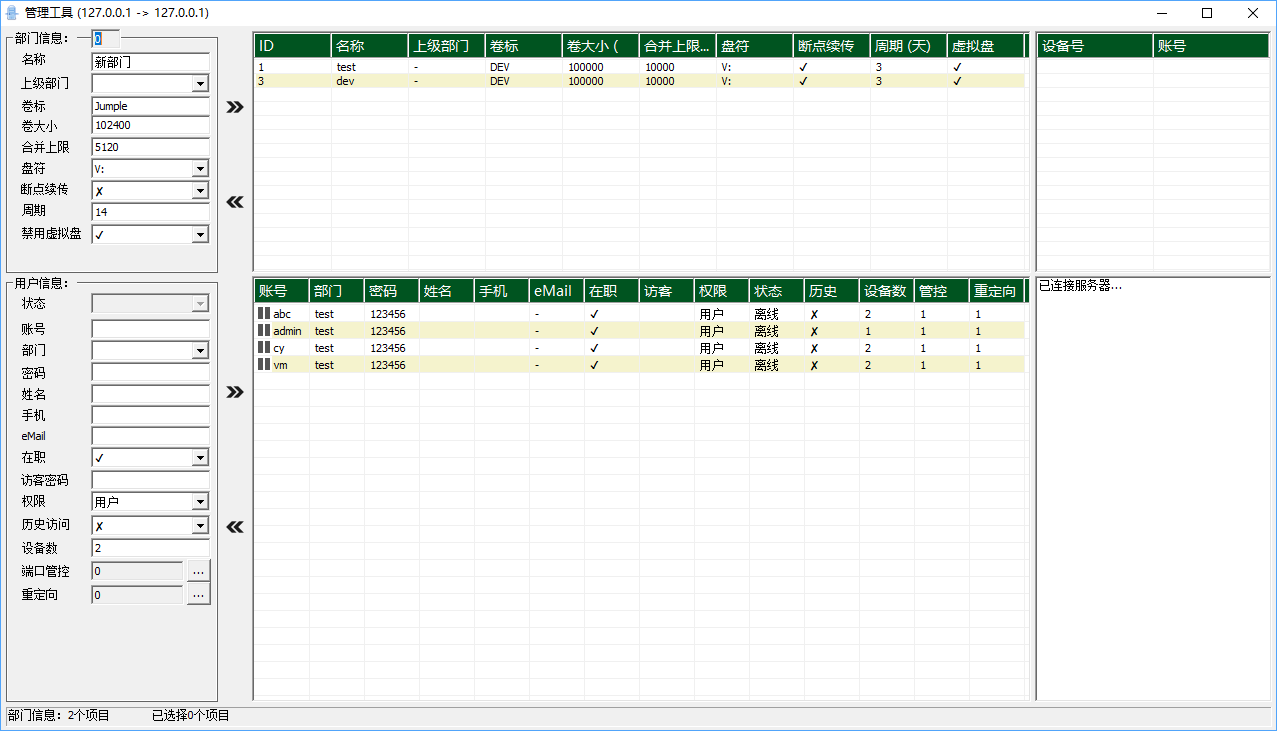
Task: Click the browse button beside 端口管控
Action: pos(198,571)
